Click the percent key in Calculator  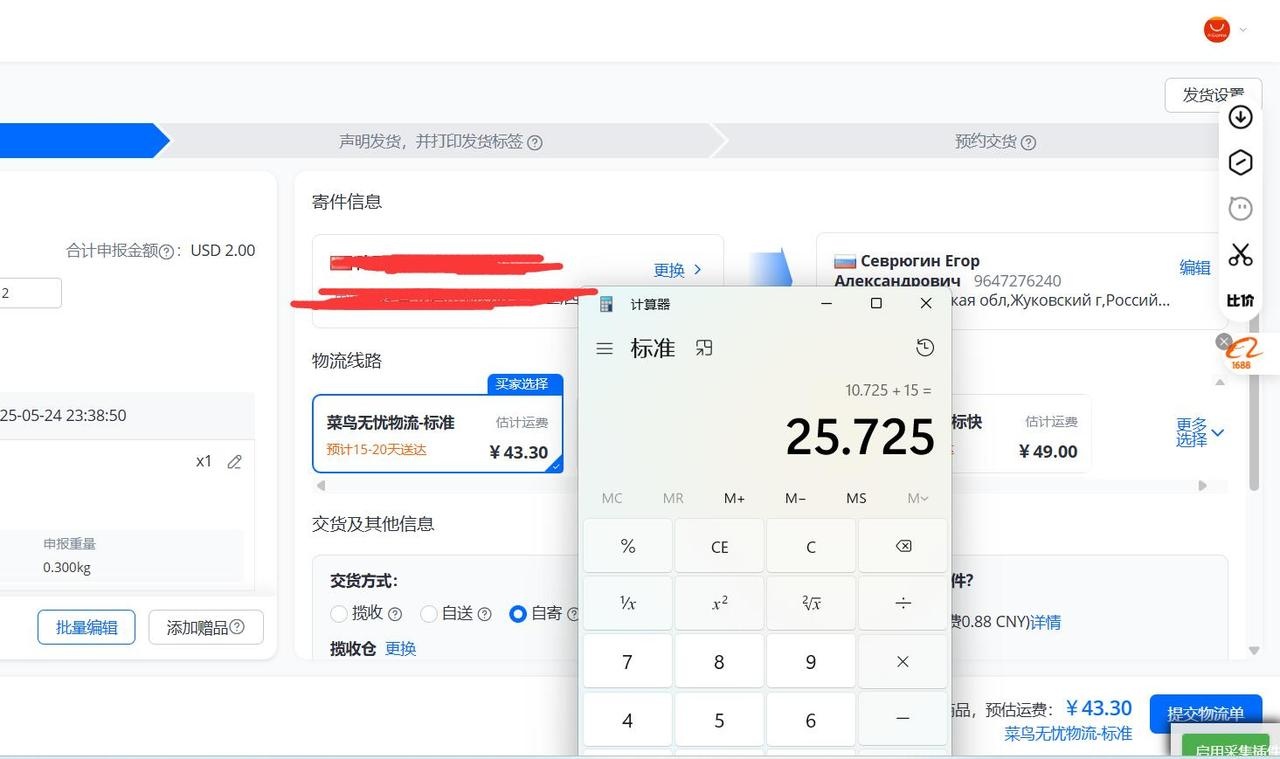628,546
